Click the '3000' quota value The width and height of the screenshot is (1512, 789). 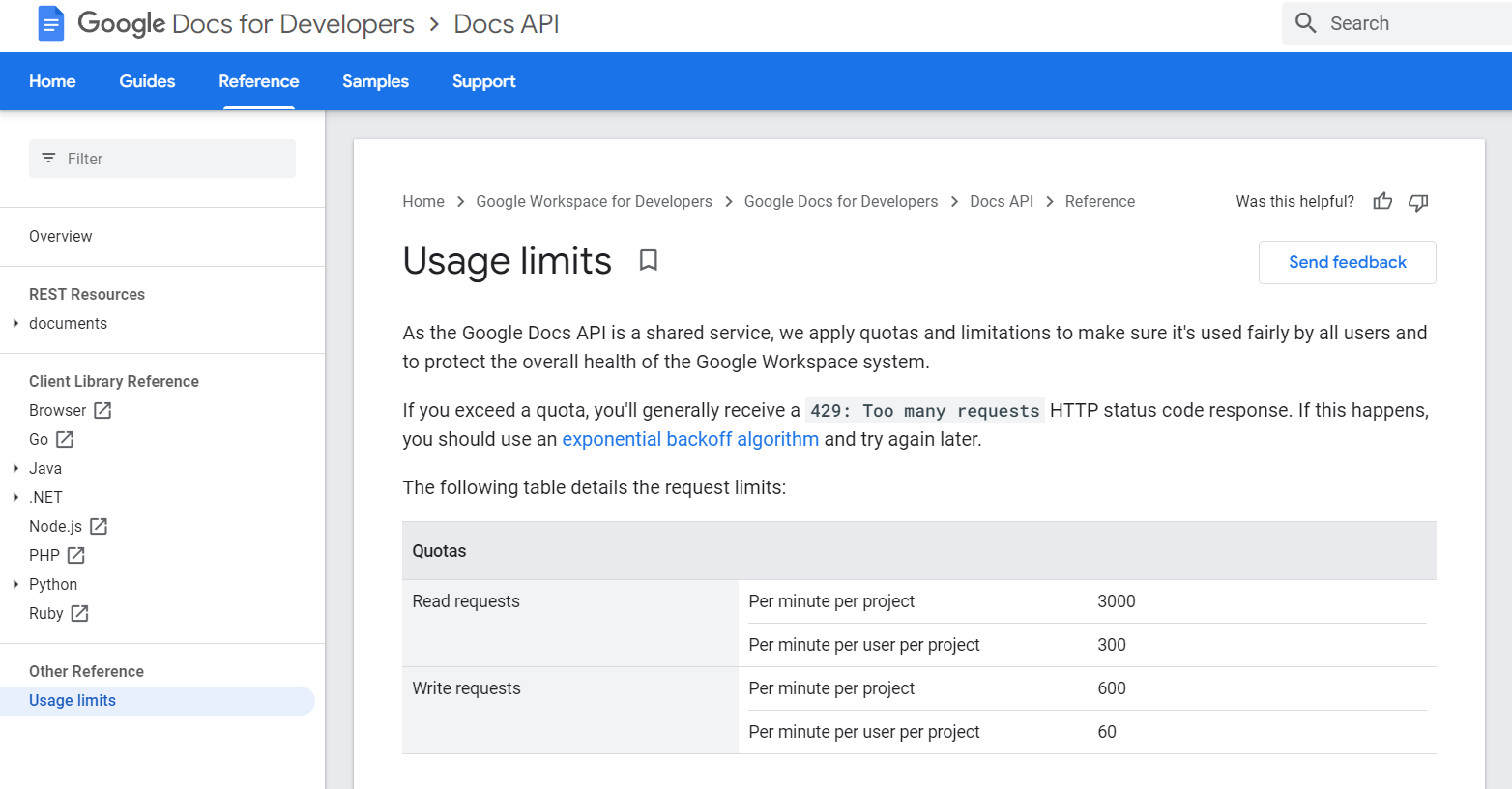pos(1117,601)
